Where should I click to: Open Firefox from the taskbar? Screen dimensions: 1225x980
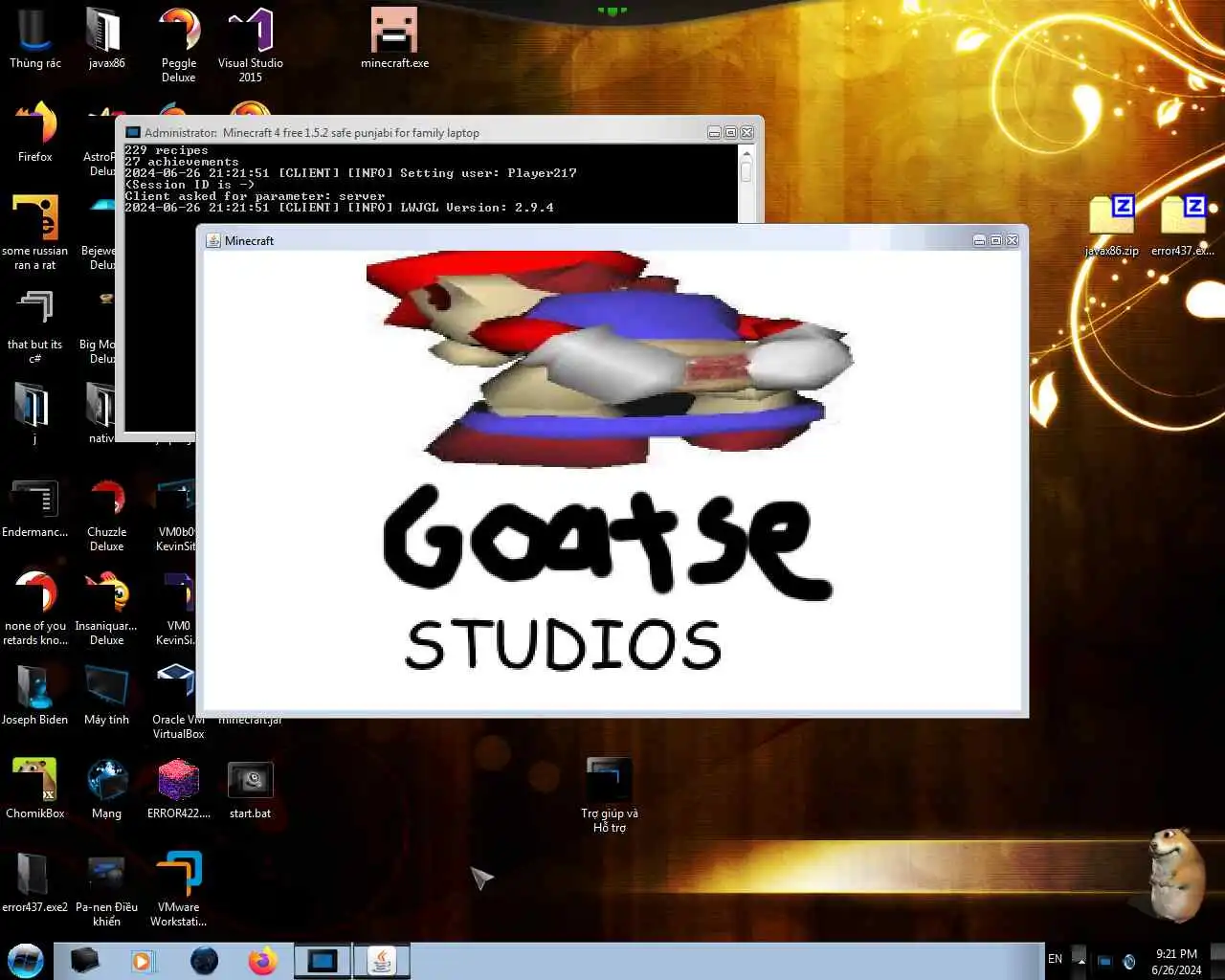click(262, 960)
